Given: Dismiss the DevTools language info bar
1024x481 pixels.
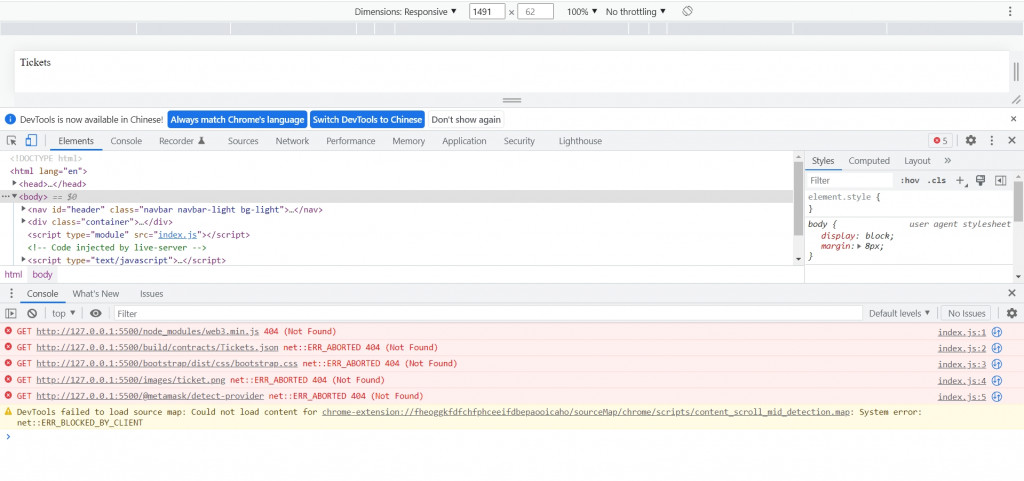Looking at the screenshot, I should (1014, 119).
